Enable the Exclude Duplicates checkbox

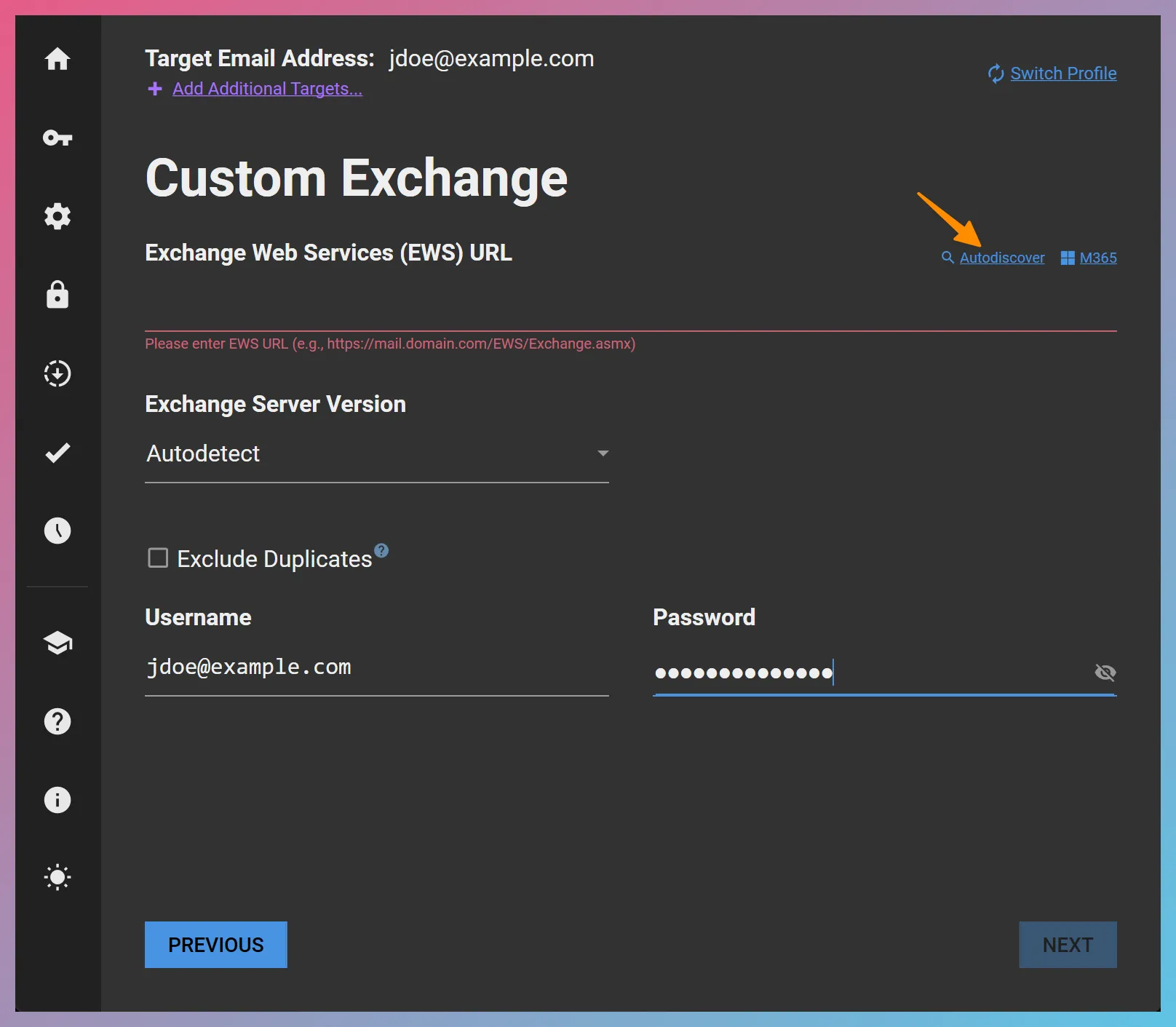pyautogui.click(x=158, y=558)
